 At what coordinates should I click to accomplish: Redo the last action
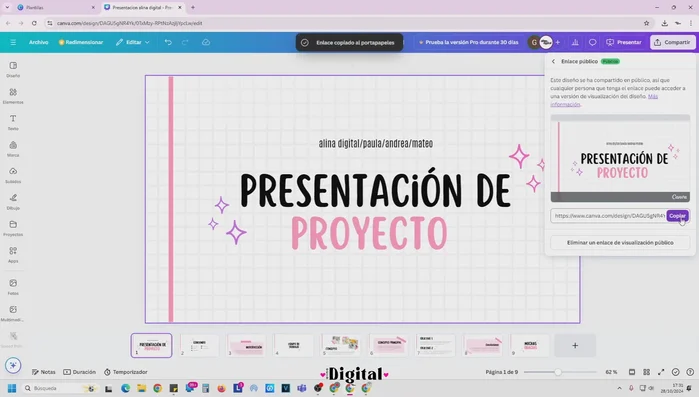coord(185,42)
